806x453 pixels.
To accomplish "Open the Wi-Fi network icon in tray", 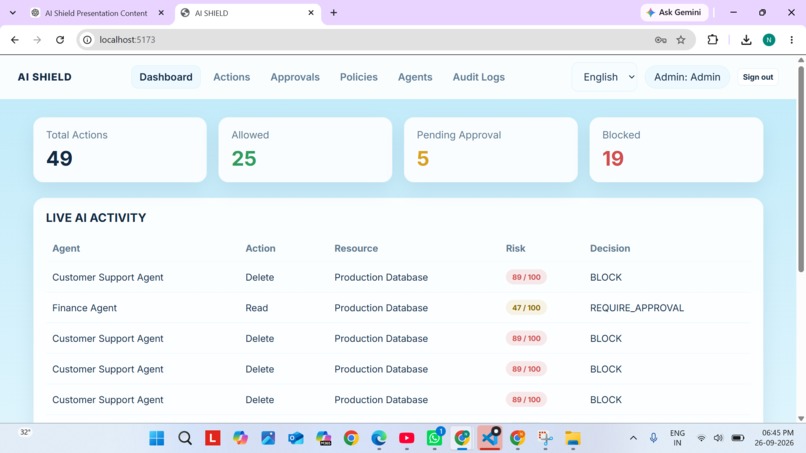I will coord(701,438).
